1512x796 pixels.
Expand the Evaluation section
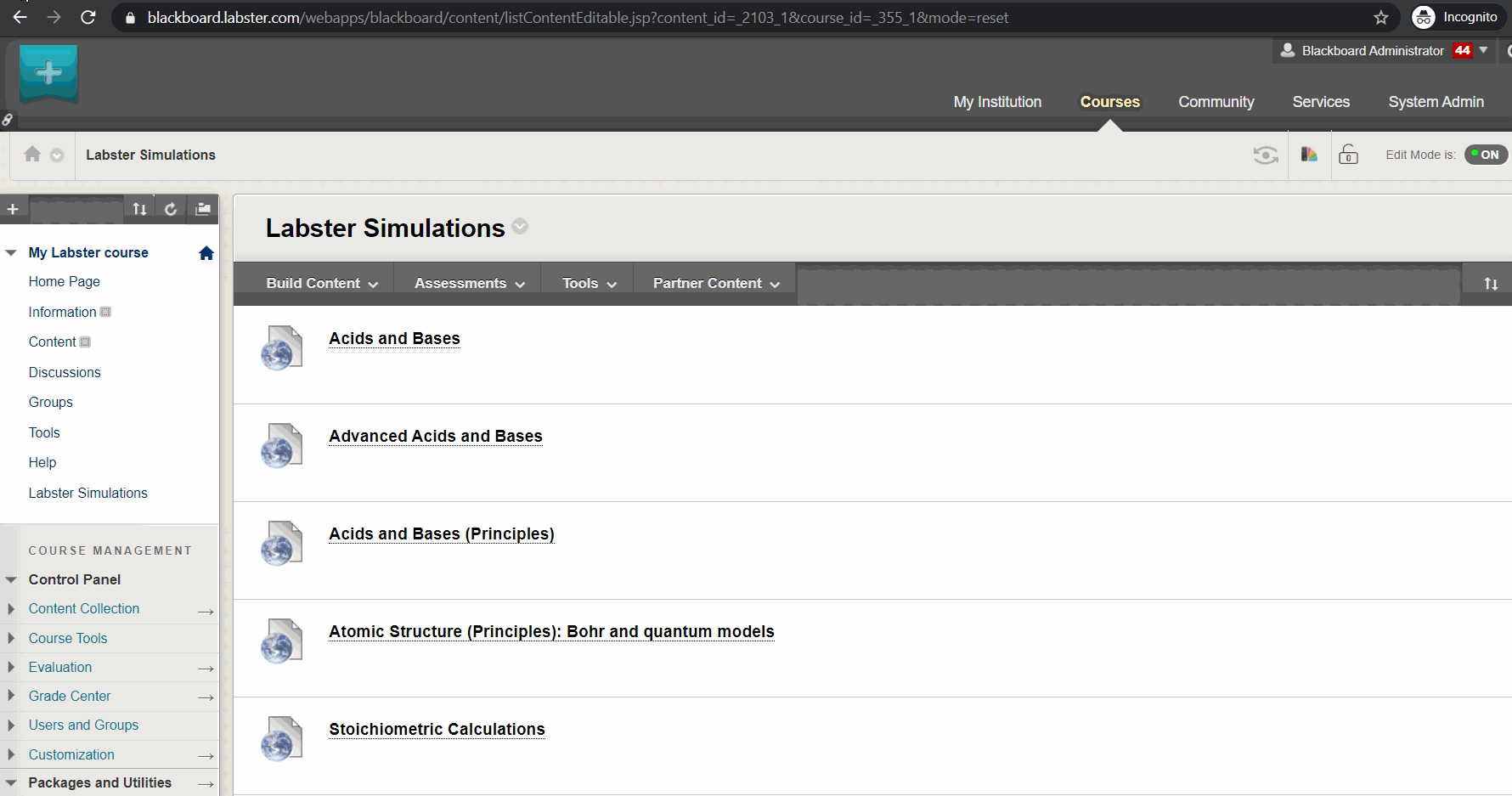[11, 667]
